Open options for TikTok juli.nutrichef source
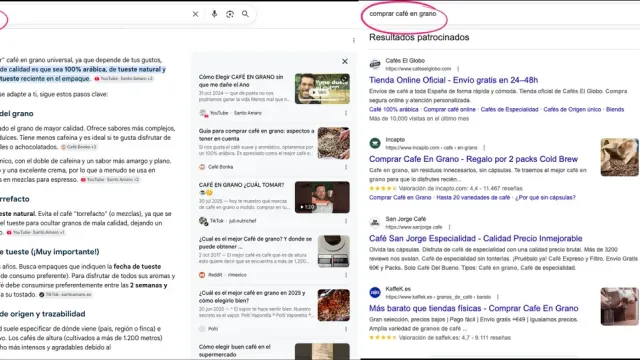The image size is (640, 360). tap(346, 221)
